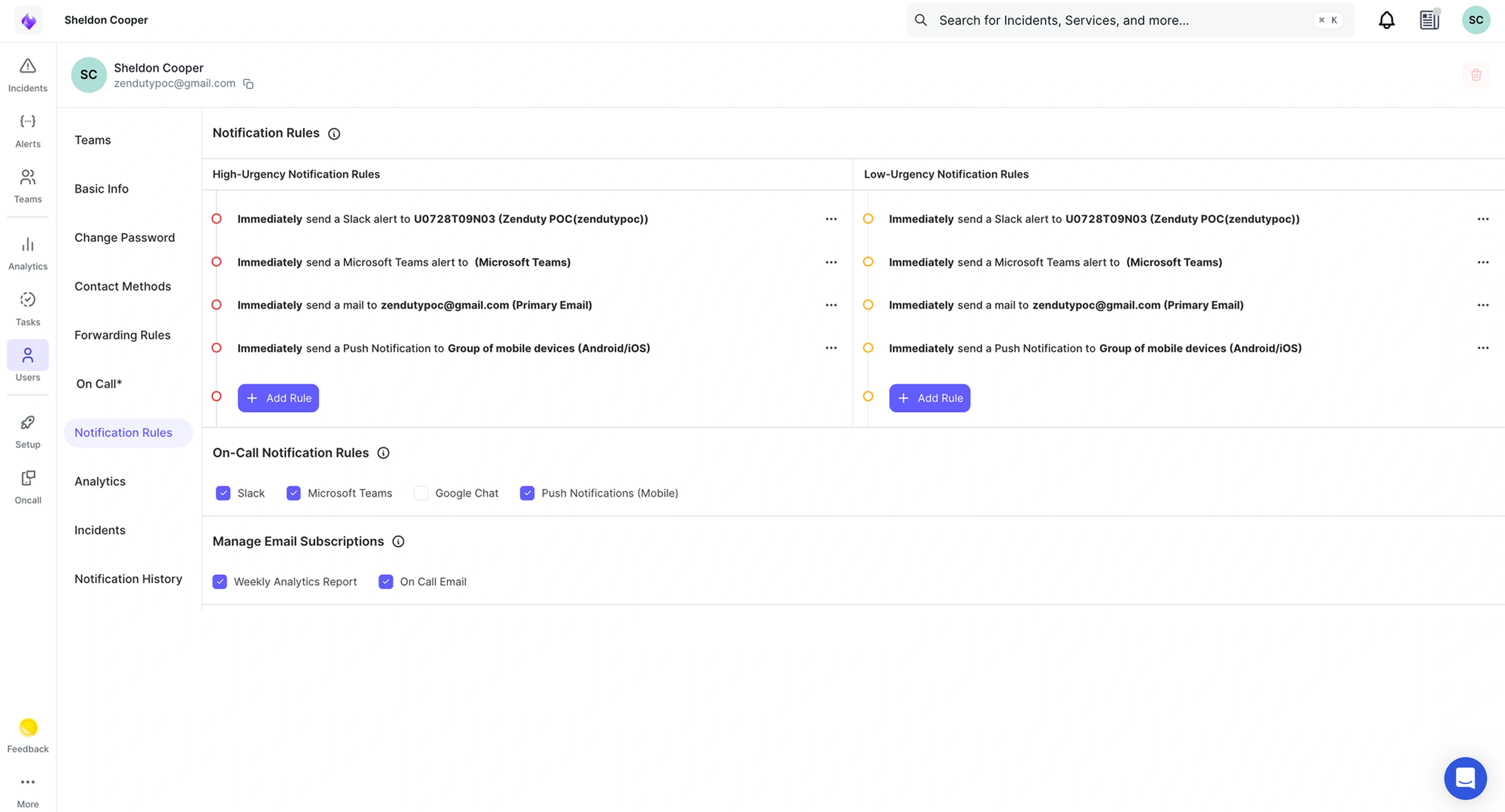This screenshot has height=812, width=1505.
Task: Click Add Rule under Low-Urgency rules
Action: pos(929,398)
